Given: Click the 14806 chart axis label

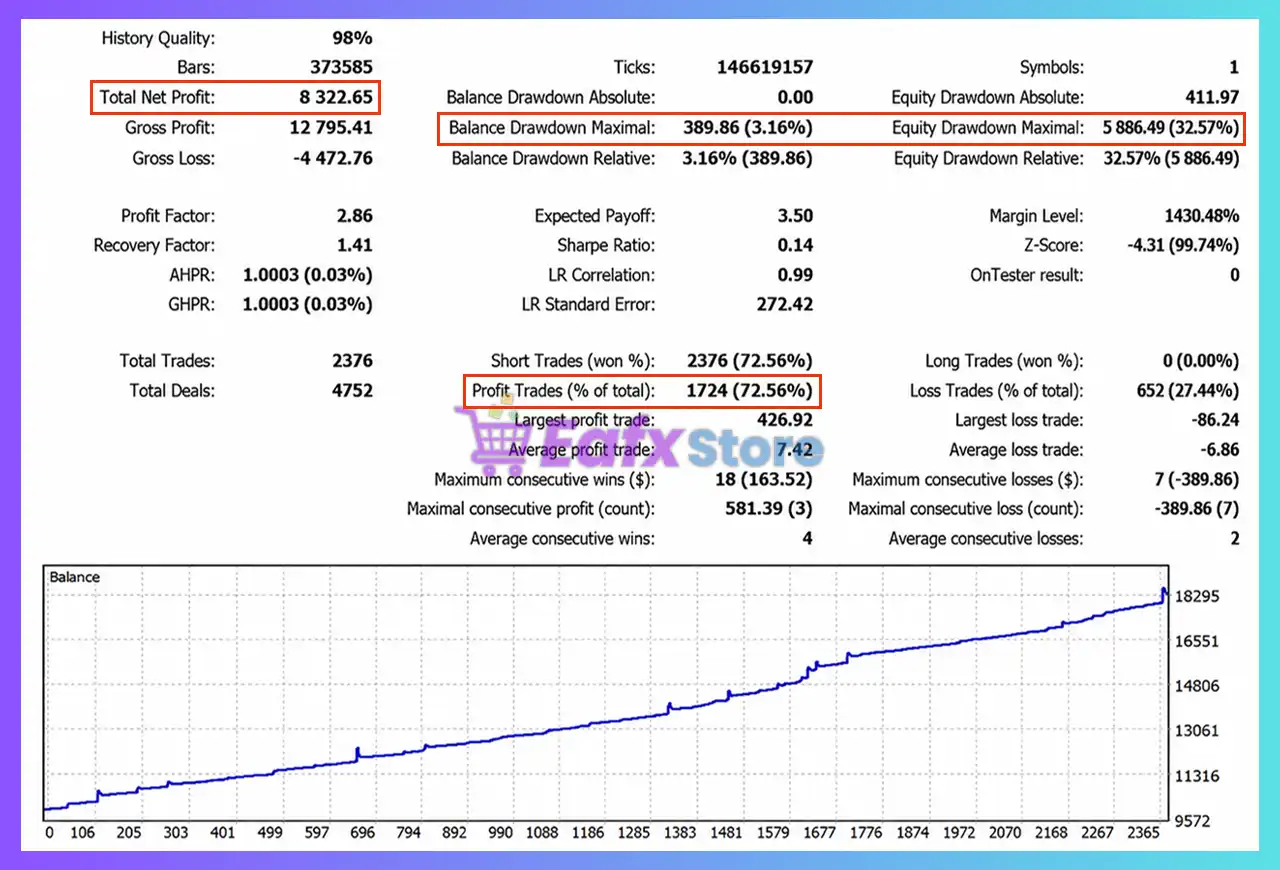Looking at the screenshot, I should click(x=1196, y=686).
